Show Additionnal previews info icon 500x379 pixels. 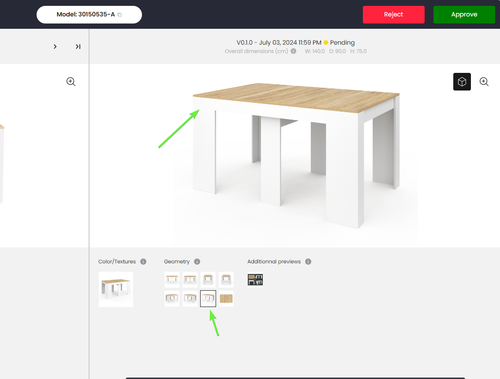(x=308, y=262)
